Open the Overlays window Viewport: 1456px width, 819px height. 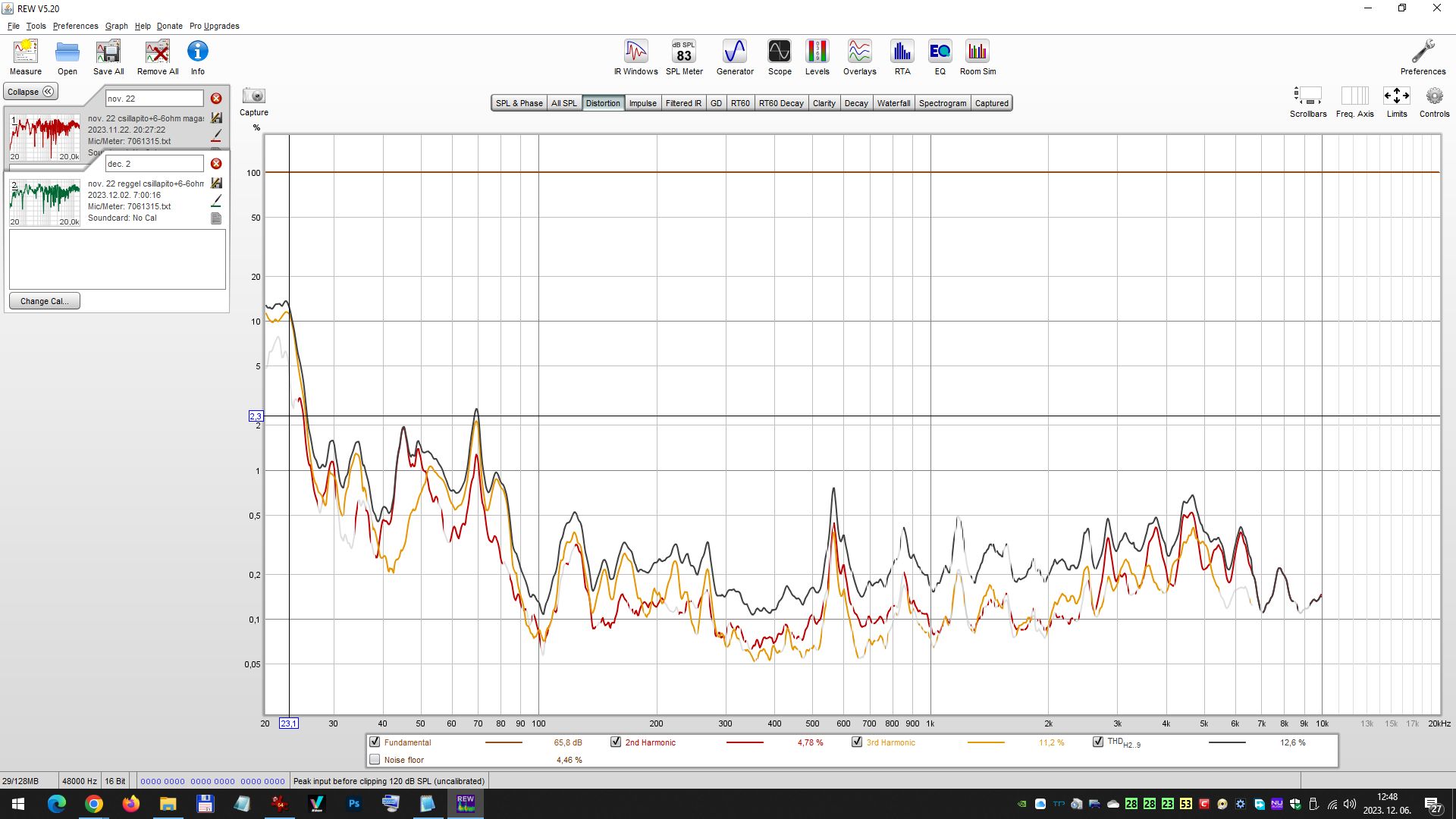coord(859,58)
